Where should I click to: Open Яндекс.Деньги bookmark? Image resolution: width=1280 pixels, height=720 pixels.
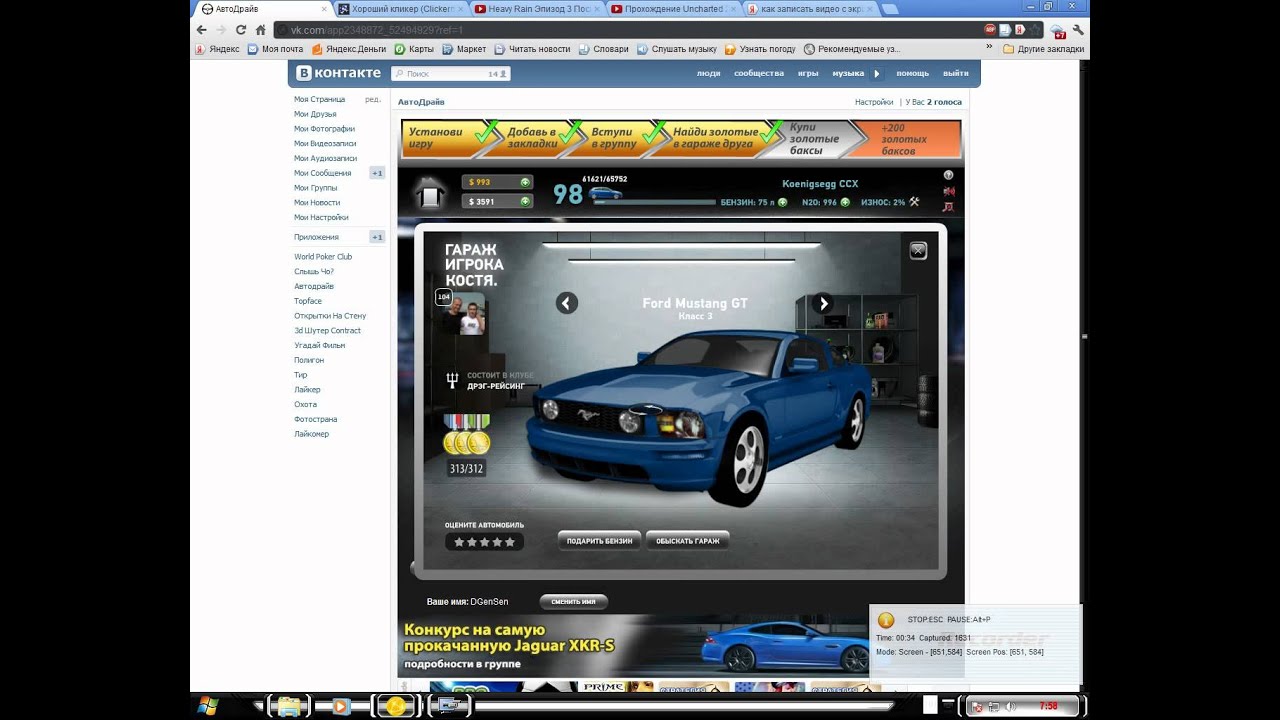349,48
